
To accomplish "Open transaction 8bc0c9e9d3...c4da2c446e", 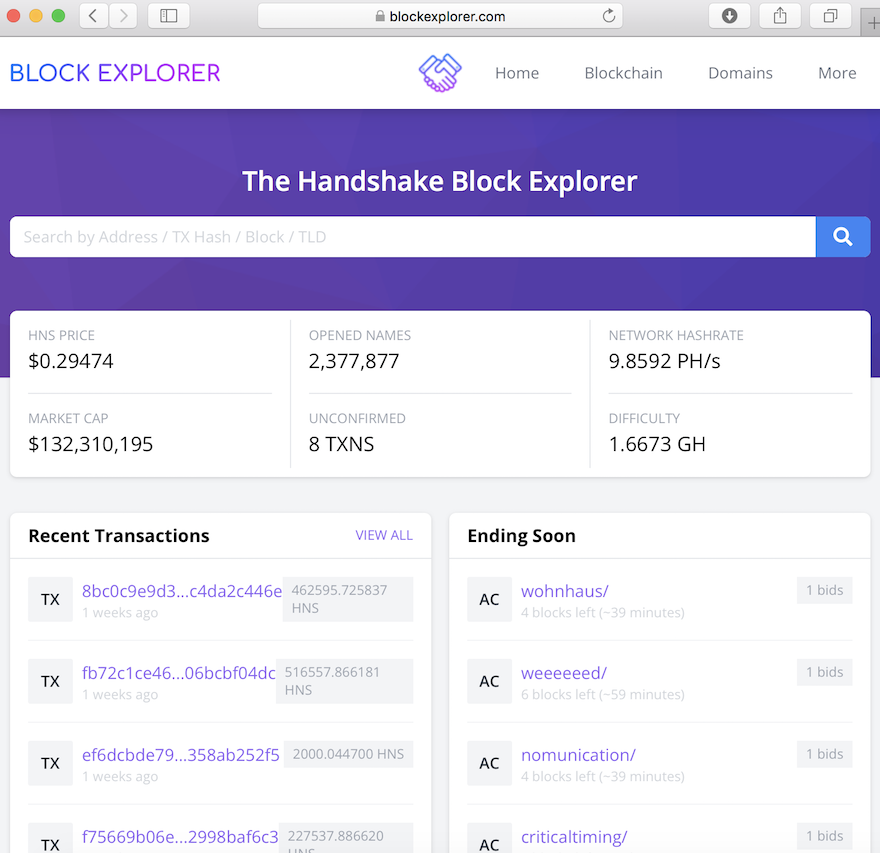I will click(x=181, y=591).
